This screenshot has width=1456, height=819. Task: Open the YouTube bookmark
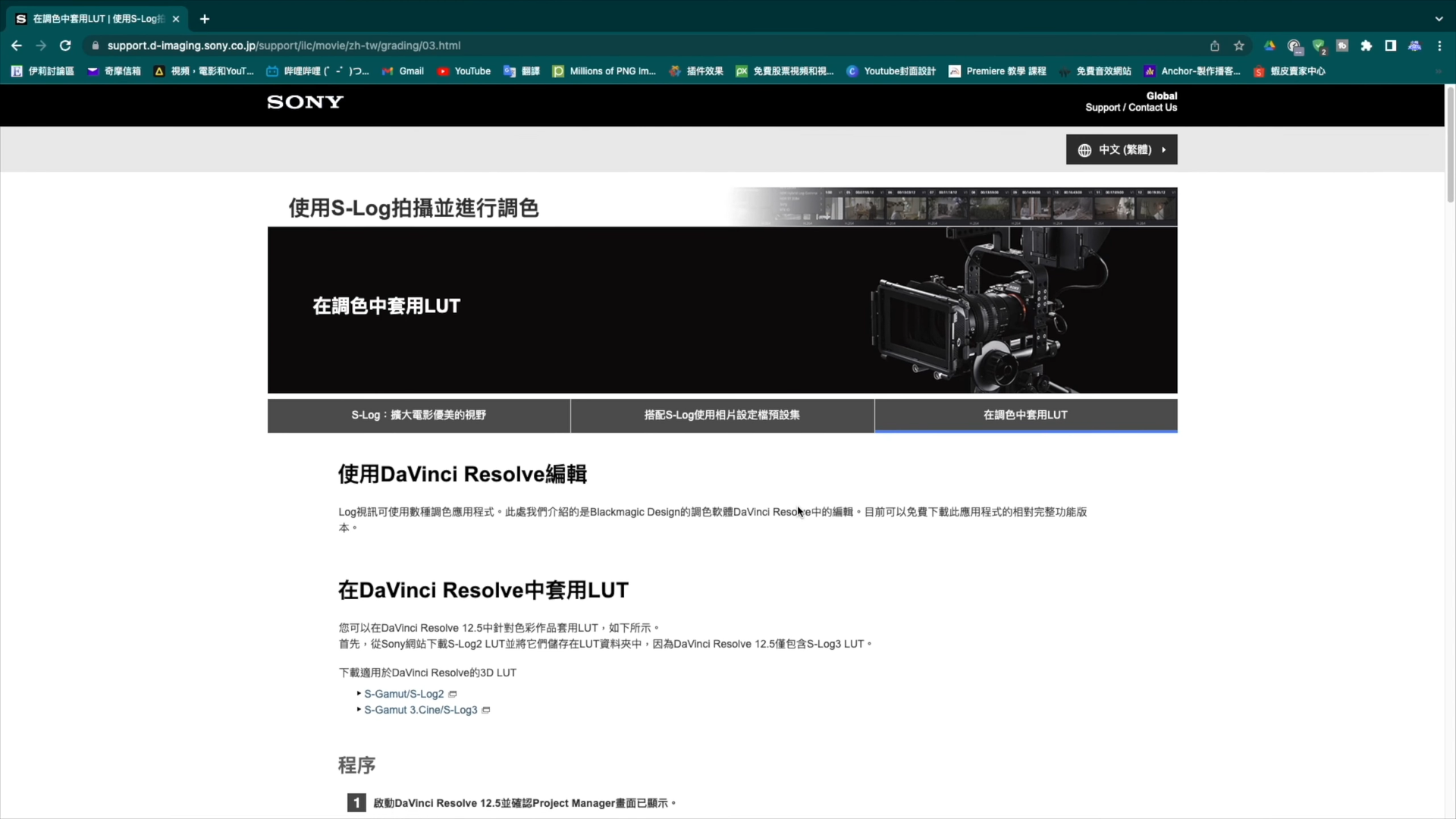pyautogui.click(x=464, y=71)
